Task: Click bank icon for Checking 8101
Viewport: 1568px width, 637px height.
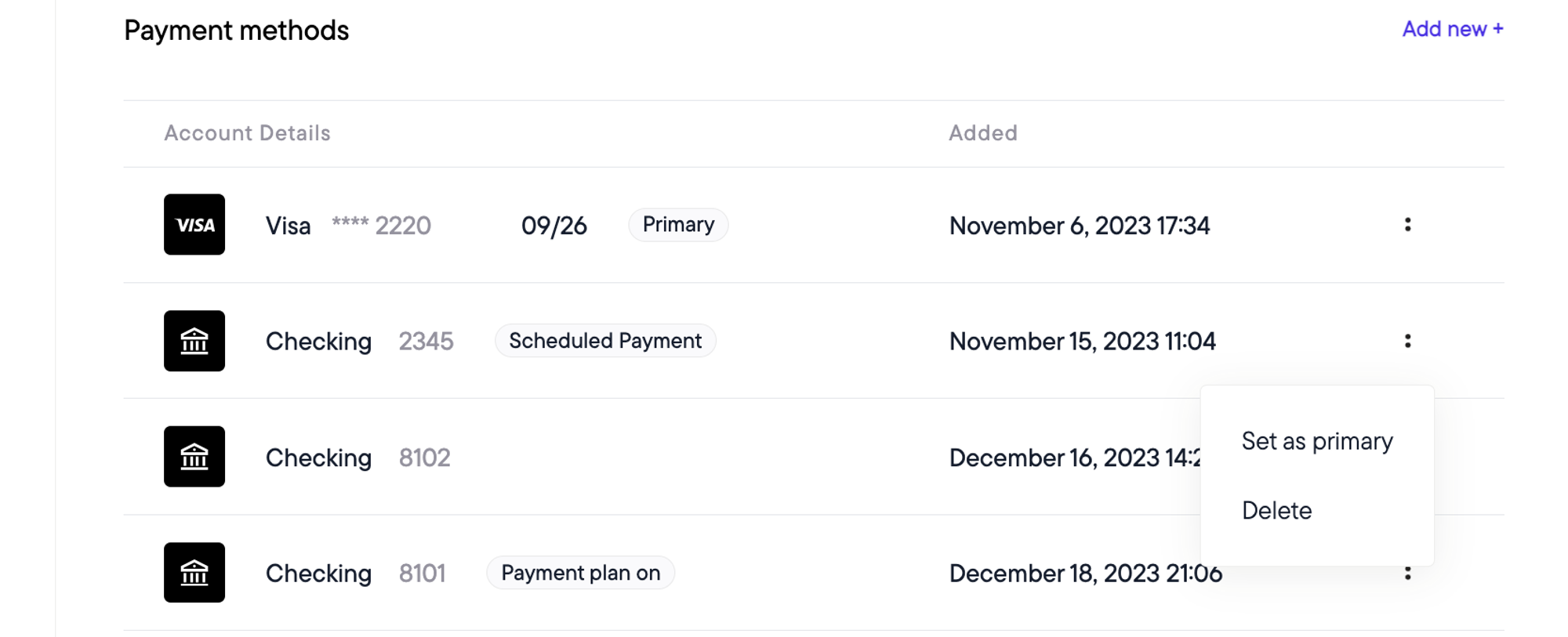Action: click(194, 573)
